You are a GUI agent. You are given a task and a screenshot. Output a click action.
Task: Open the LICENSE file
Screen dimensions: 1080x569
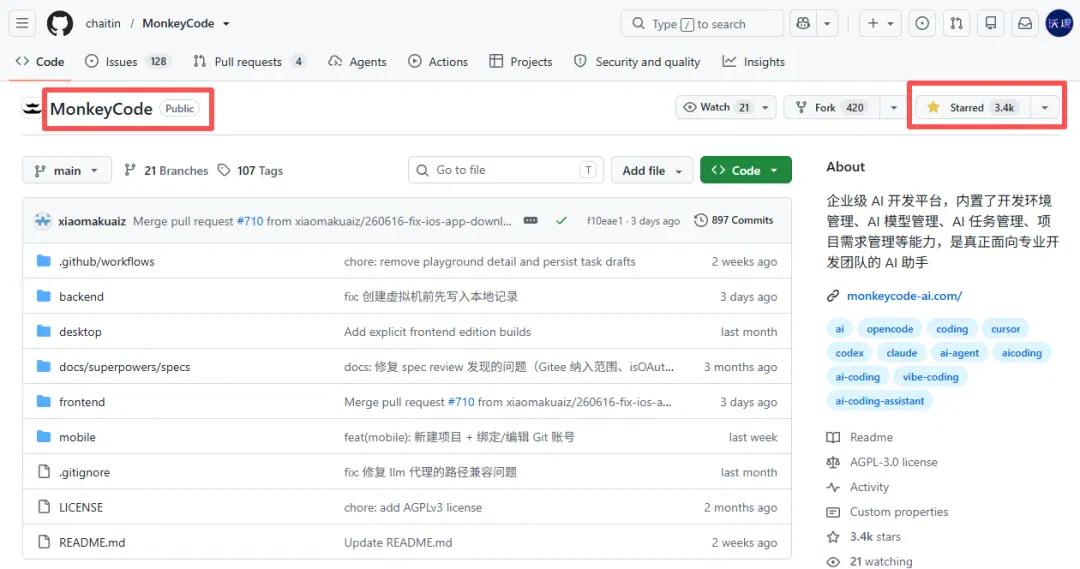pos(81,507)
